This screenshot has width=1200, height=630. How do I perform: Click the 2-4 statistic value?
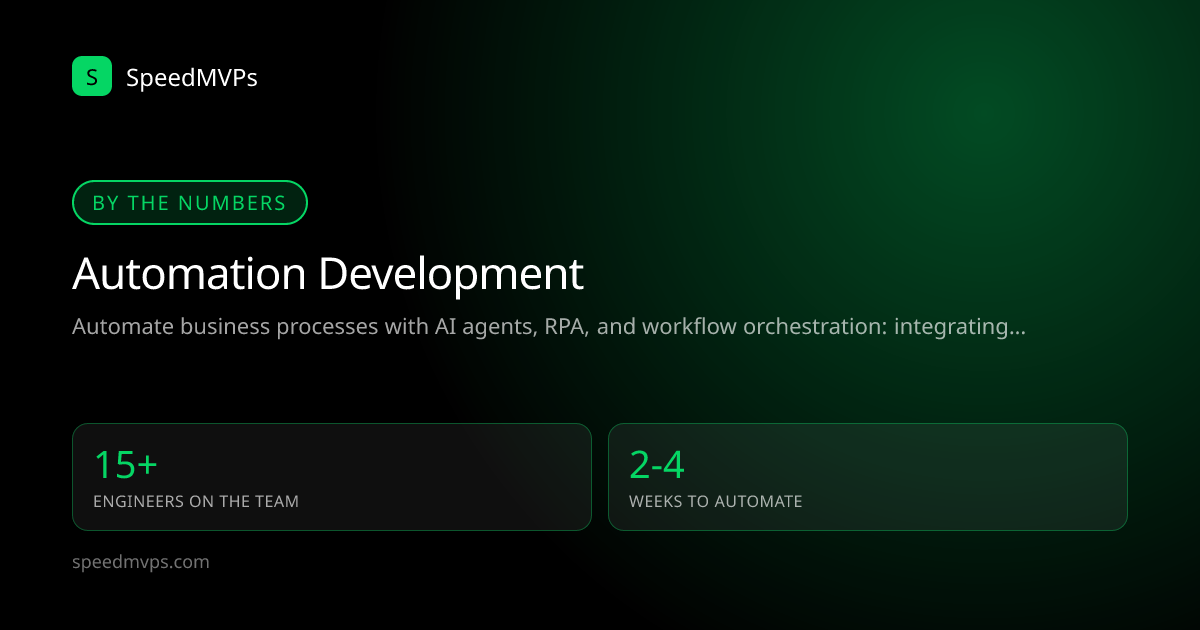(x=657, y=465)
